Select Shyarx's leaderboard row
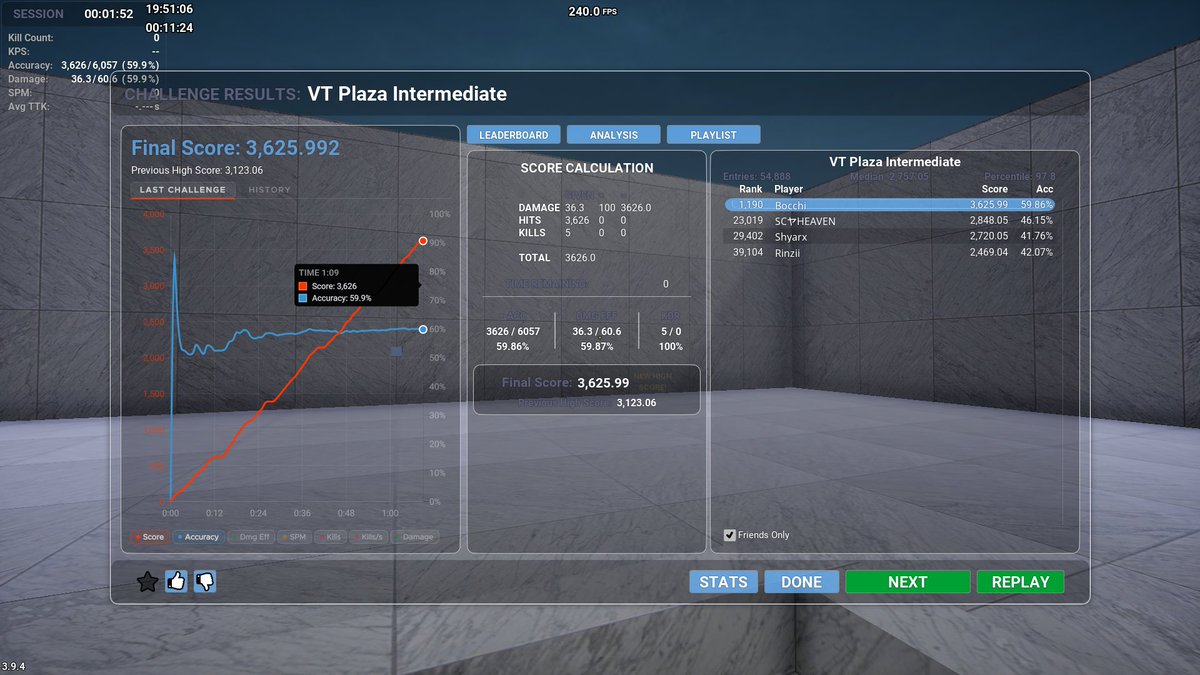This screenshot has height=675, width=1200. click(890, 236)
